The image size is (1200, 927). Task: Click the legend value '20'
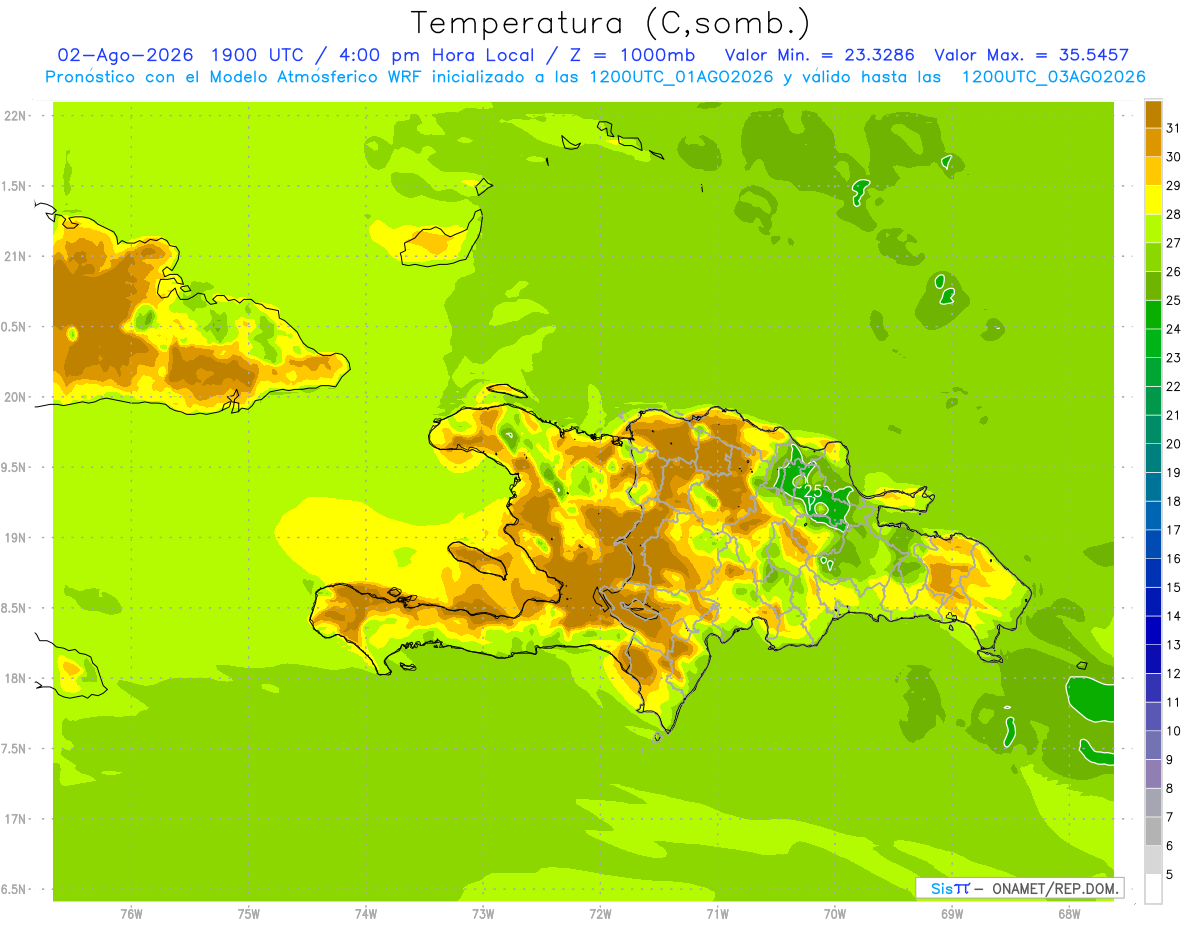point(1174,444)
